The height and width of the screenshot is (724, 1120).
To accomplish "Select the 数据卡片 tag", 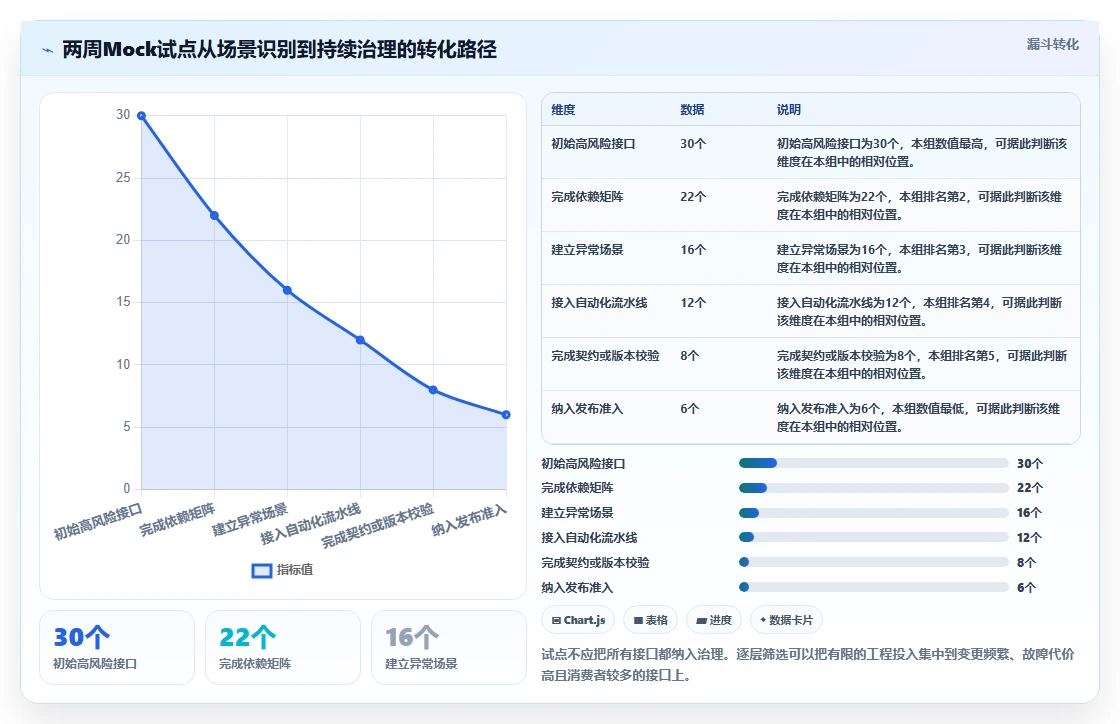I will (786, 620).
